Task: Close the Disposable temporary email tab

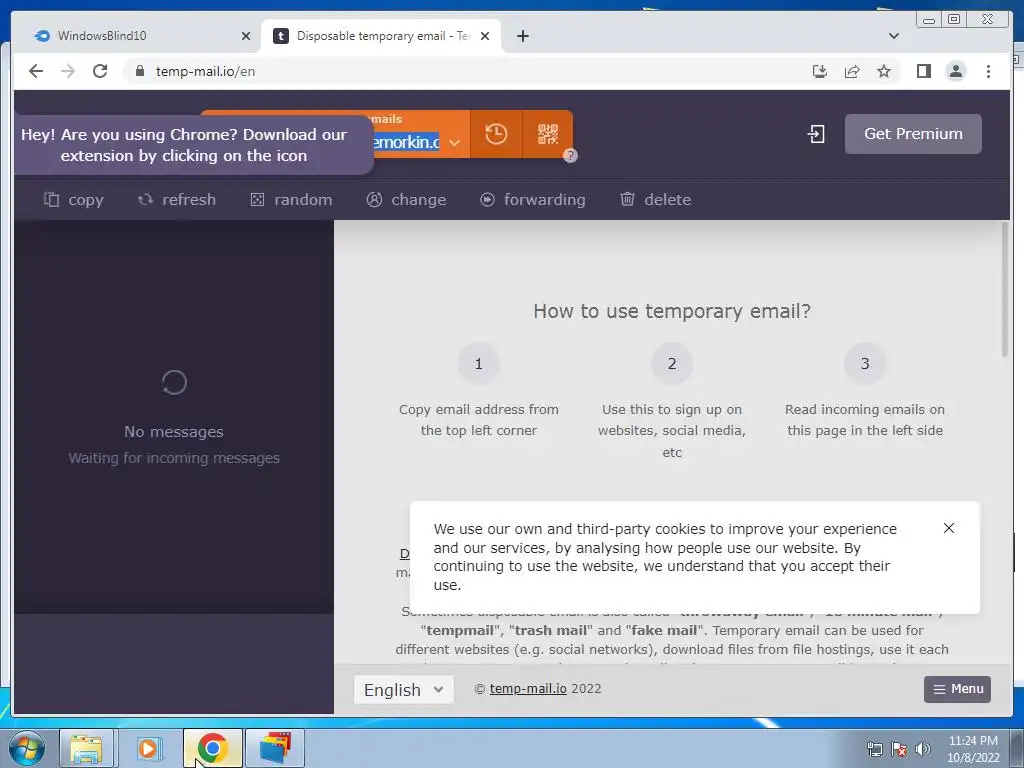Action: click(485, 37)
